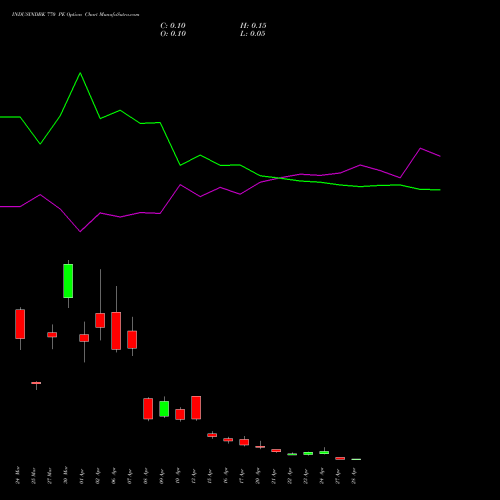
Task: Click the "20 Apr" date axis label
Action: [x=258, y=476]
